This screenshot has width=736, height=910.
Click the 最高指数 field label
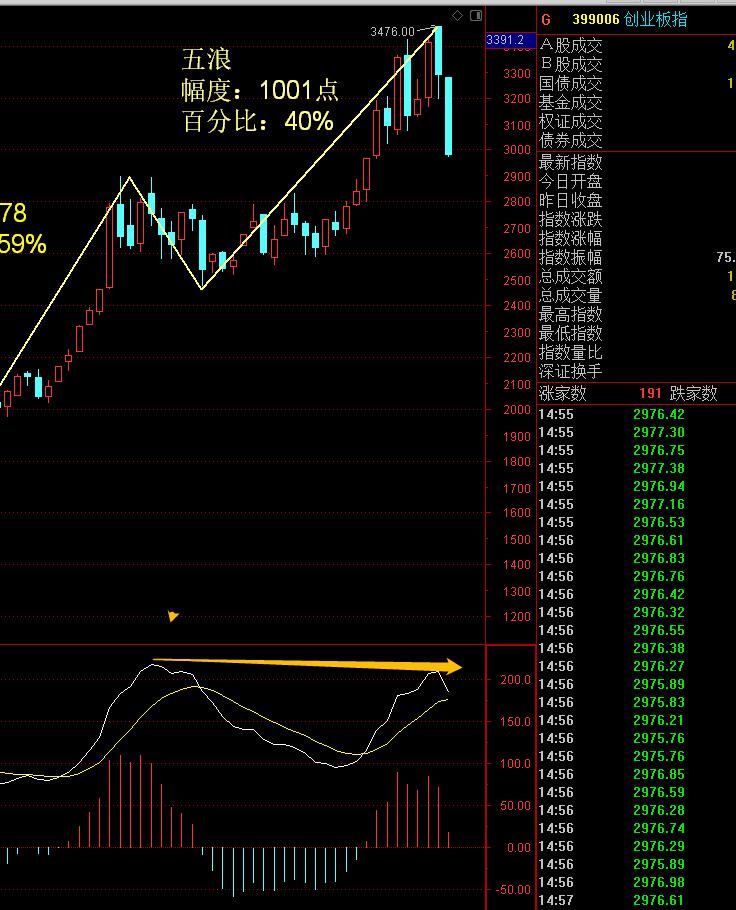[571, 315]
